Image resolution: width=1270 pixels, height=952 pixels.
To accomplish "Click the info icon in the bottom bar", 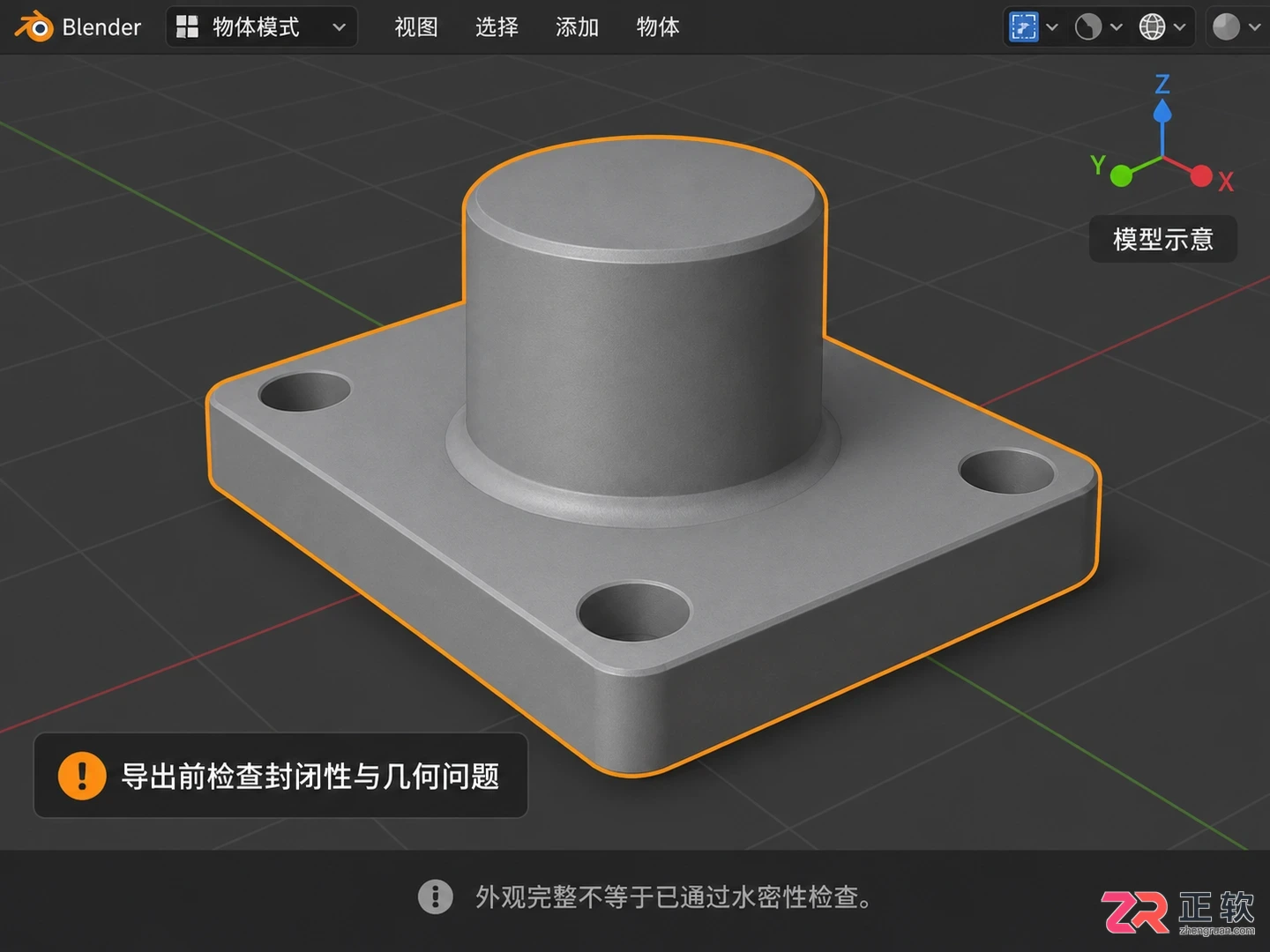I will 435,896.
